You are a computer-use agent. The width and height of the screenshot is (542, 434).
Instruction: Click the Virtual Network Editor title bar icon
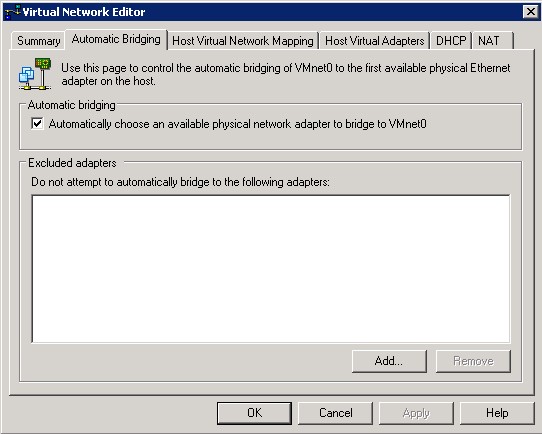(12, 12)
